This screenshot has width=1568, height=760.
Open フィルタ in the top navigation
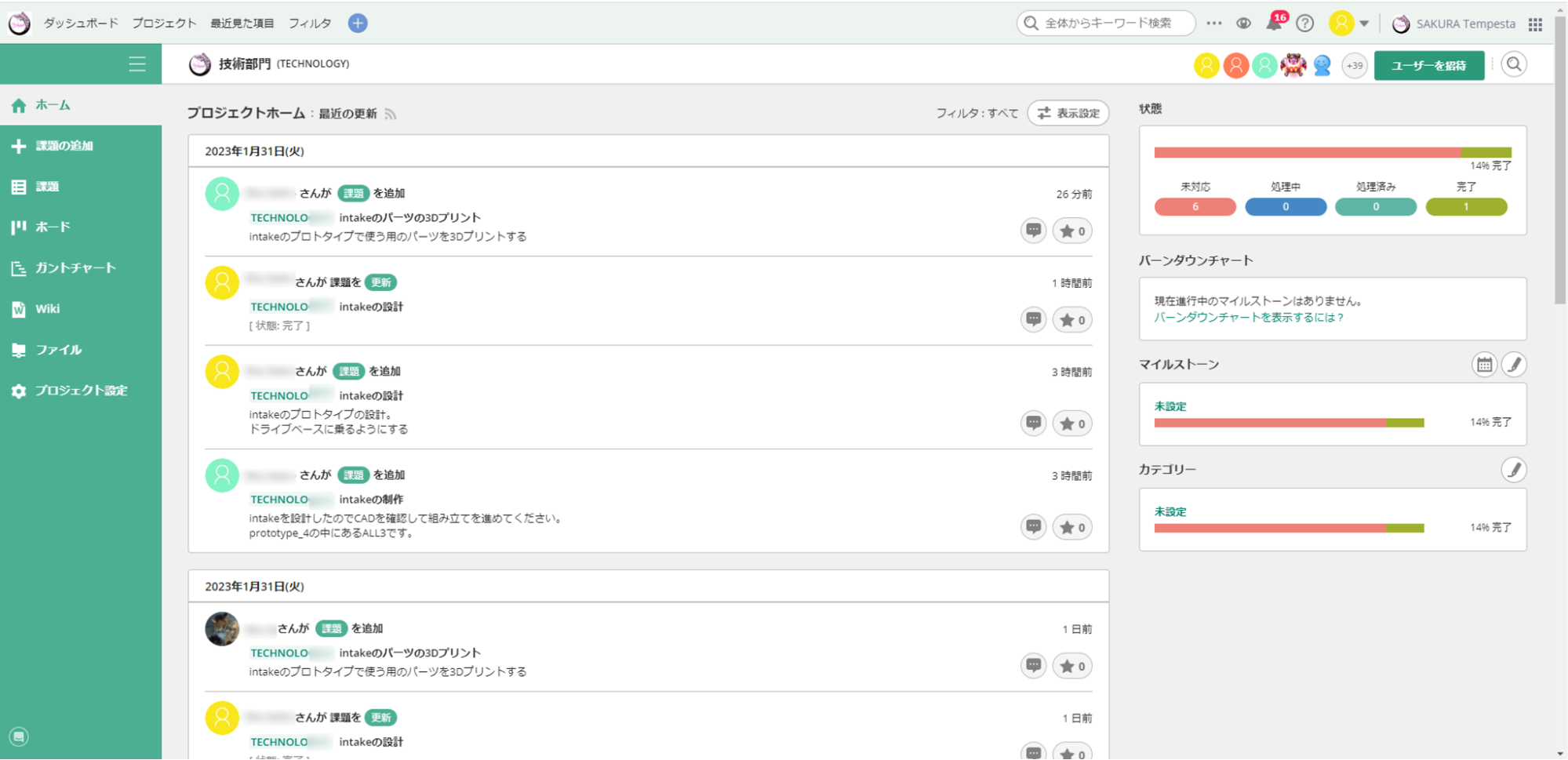(310, 24)
